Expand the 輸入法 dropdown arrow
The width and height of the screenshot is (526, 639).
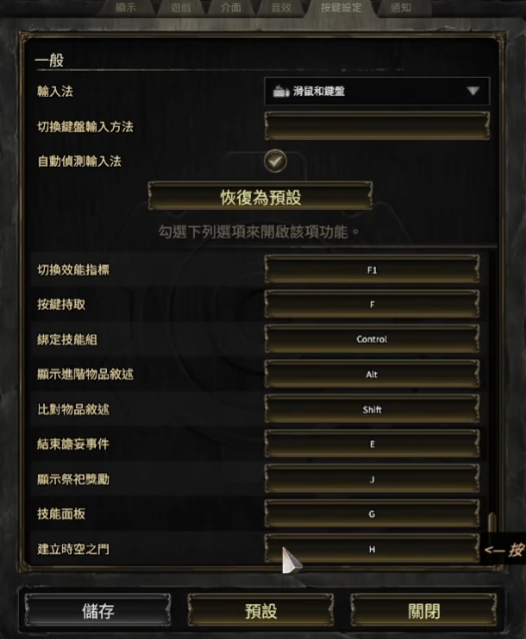pyautogui.click(x=473, y=91)
